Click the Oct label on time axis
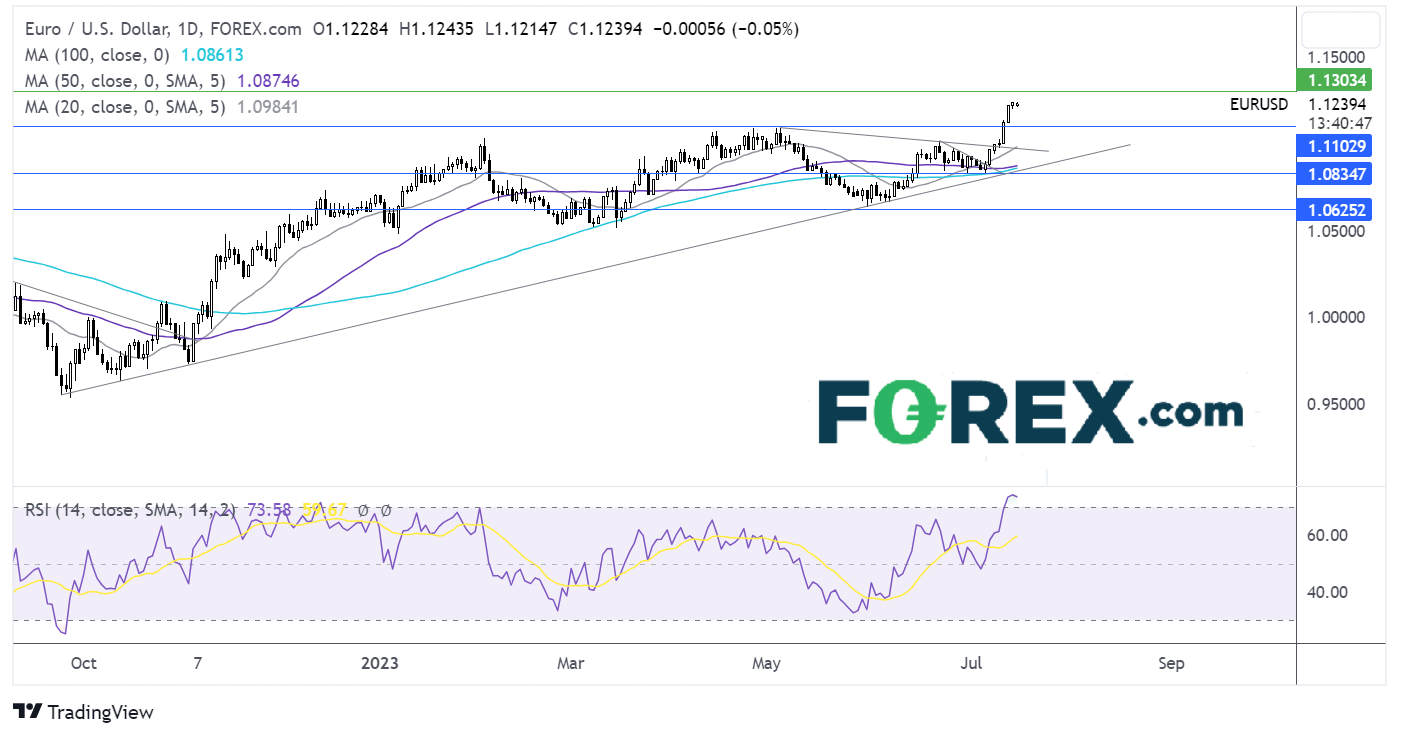This screenshot has width=1401, height=737. point(84,663)
